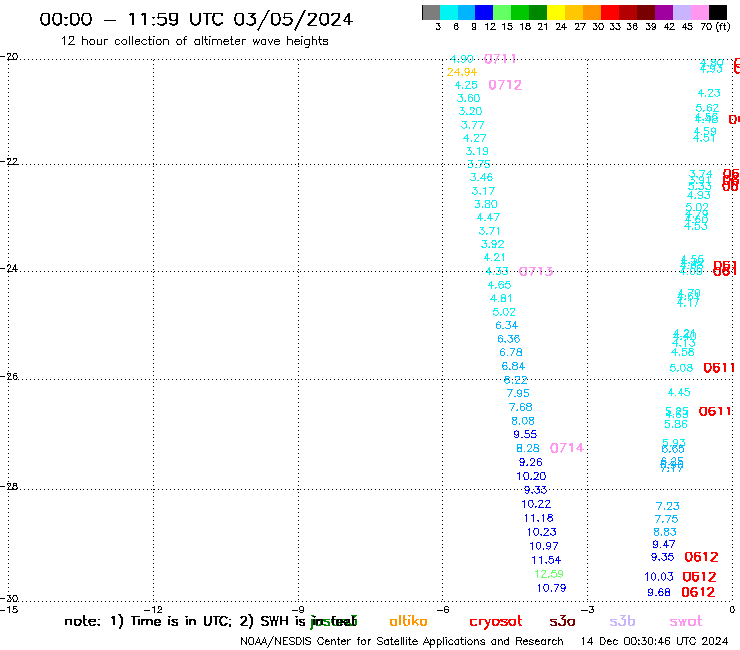Click the 11.54 wave height value
The height and width of the screenshot is (650, 740).
pyautogui.click(x=546, y=560)
